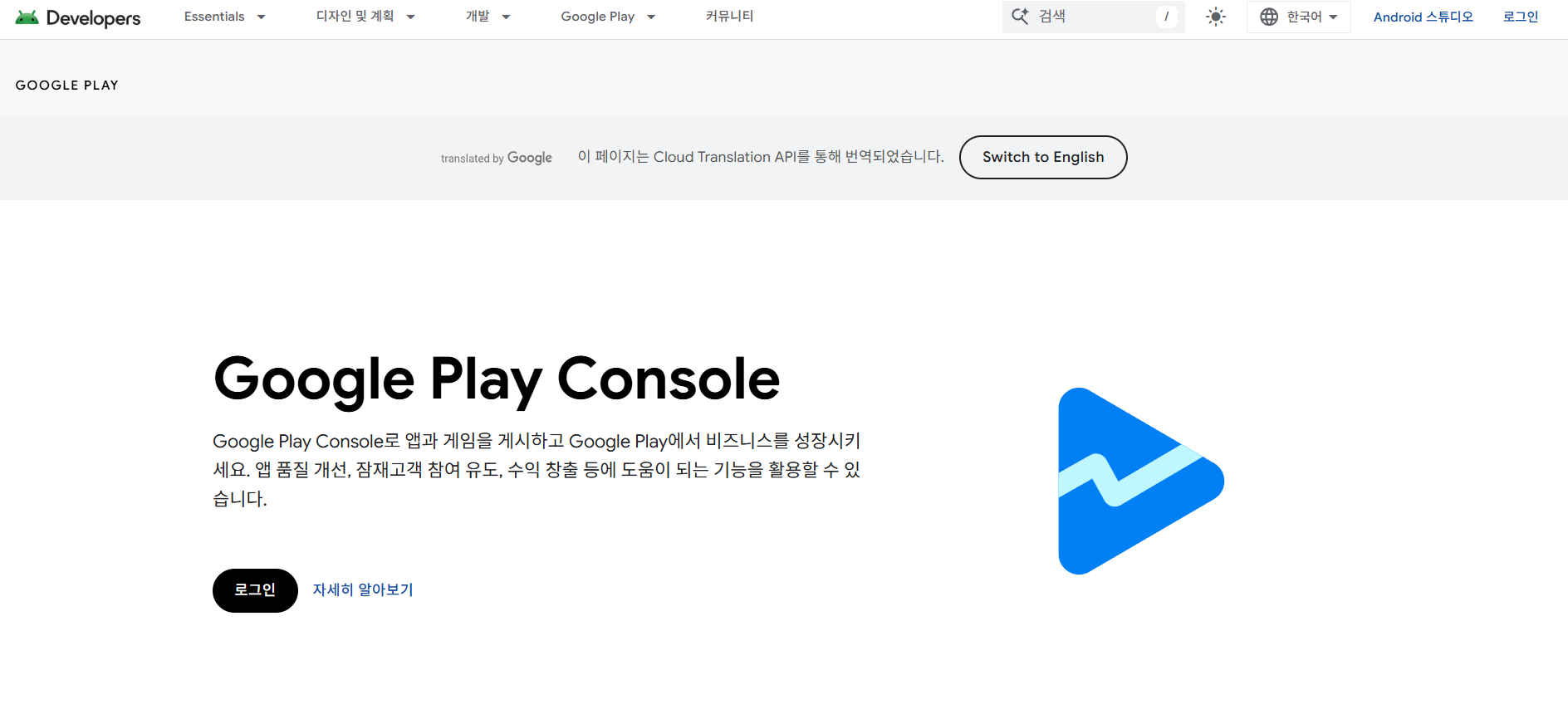The width and height of the screenshot is (1568, 714).
Task: Expand the 개발 menu arrow
Action: coord(506,17)
